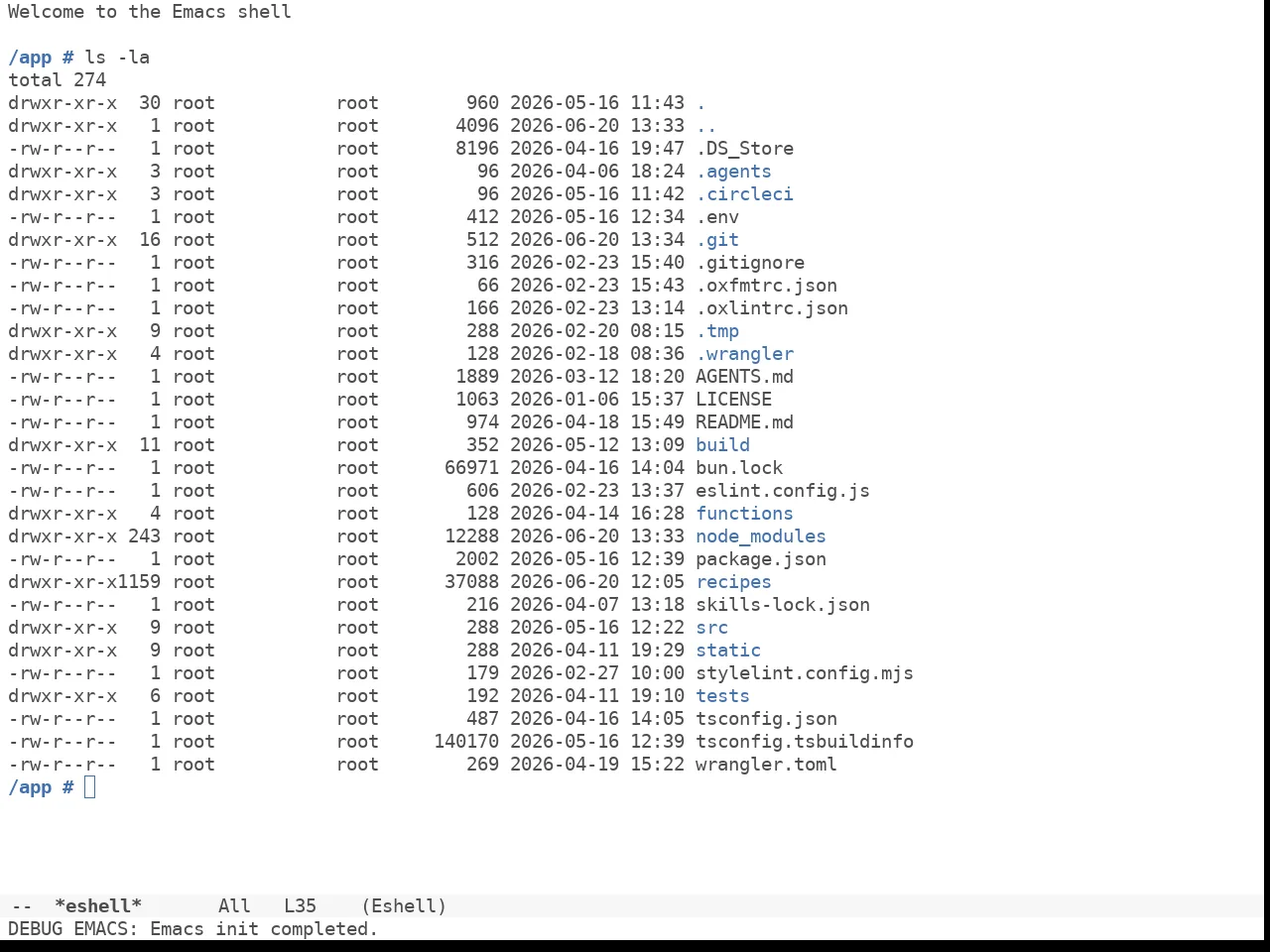Viewport: 1270px width, 952px height.
Task: Click the .agents directory name
Action: pos(733,172)
